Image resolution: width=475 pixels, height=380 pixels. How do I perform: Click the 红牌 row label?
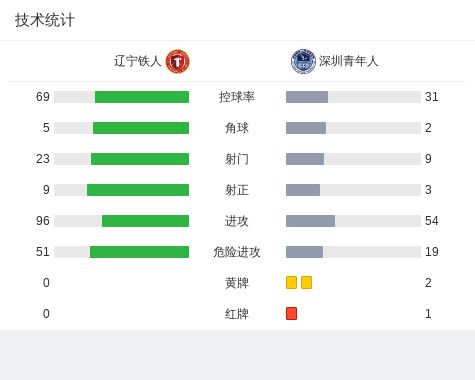[x=237, y=314]
